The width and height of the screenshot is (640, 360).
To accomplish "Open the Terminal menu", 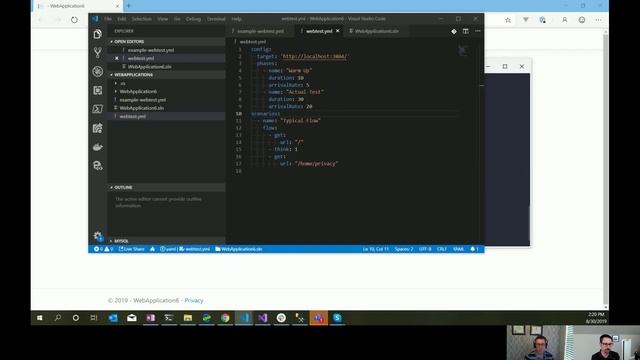I will pos(216,19).
